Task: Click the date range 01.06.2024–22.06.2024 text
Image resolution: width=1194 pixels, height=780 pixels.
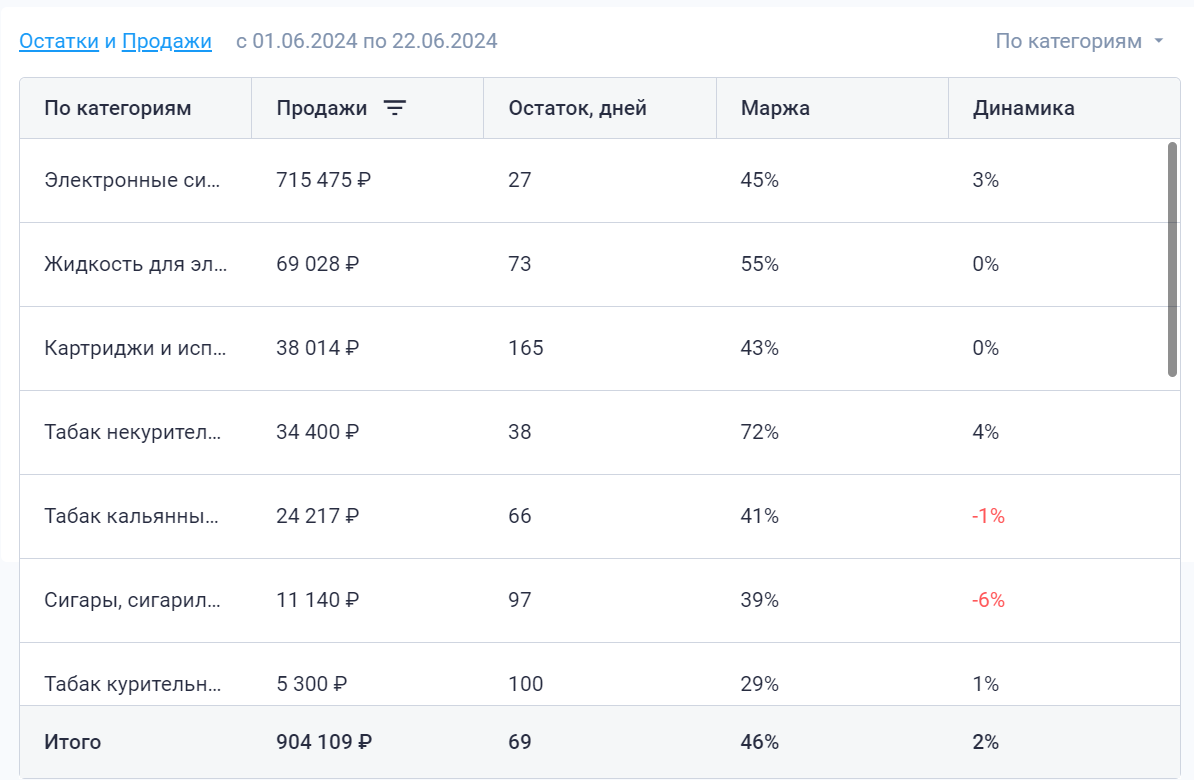Action: coord(367,41)
